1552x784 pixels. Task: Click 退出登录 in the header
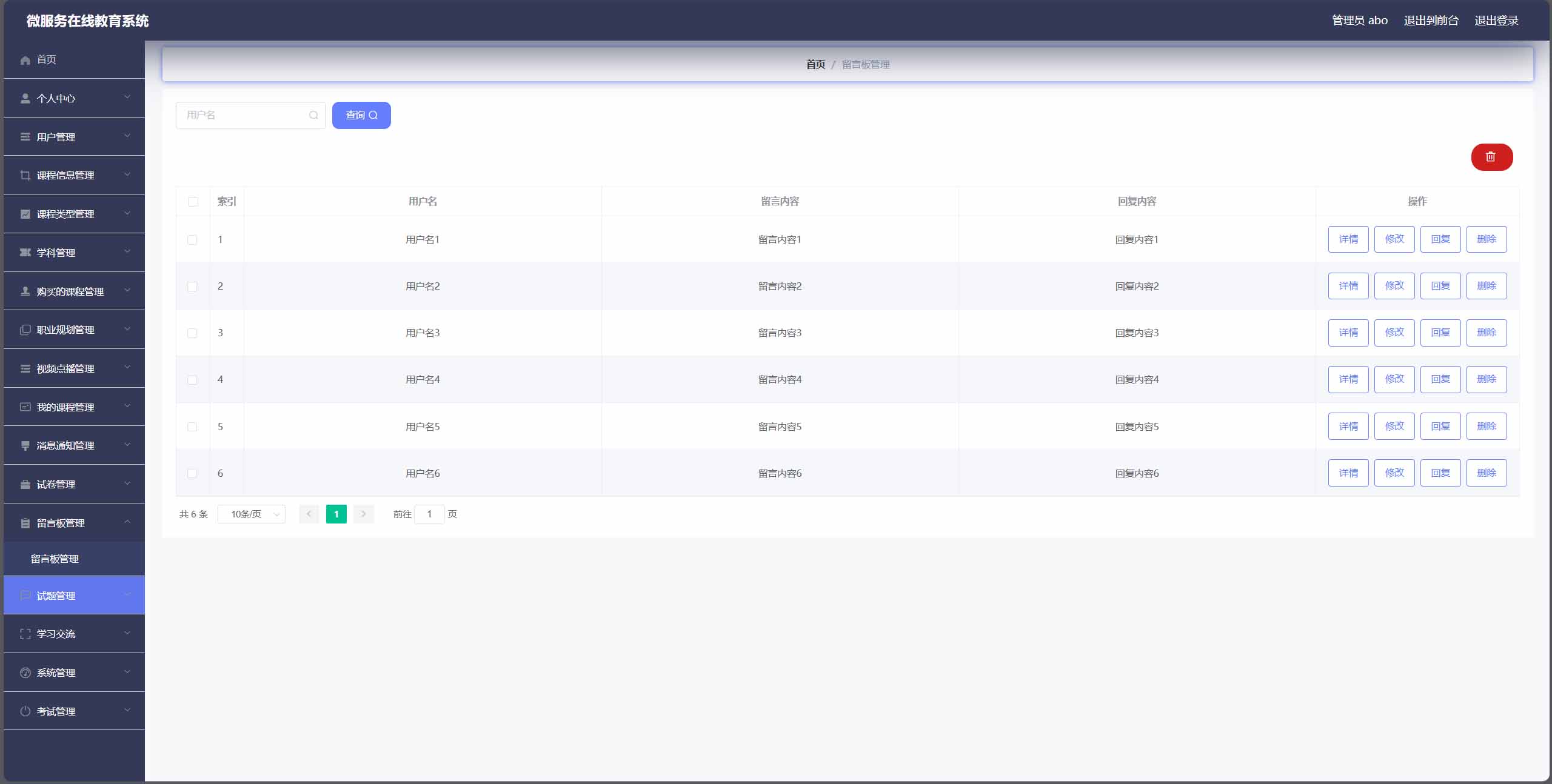(x=1496, y=21)
